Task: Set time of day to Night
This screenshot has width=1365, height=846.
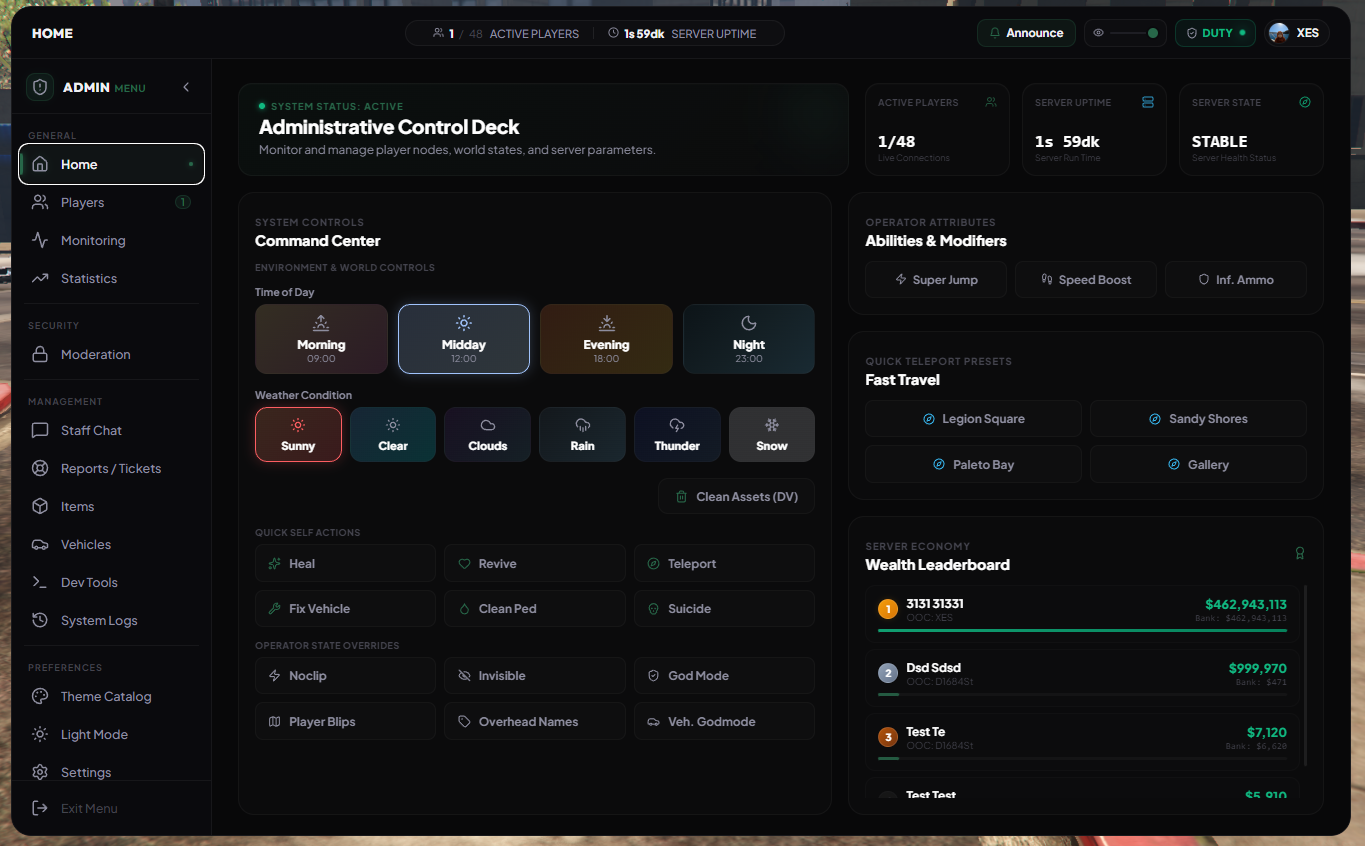Action: tap(749, 339)
